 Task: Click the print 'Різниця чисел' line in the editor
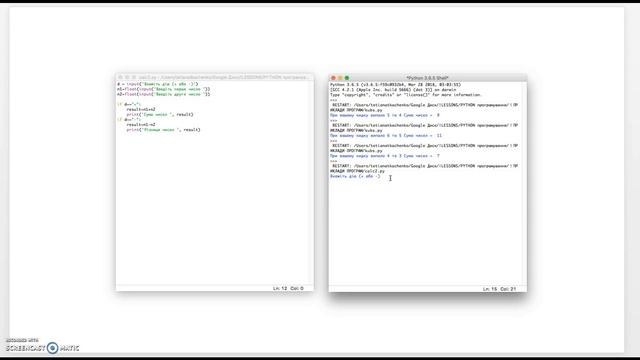click(163, 130)
